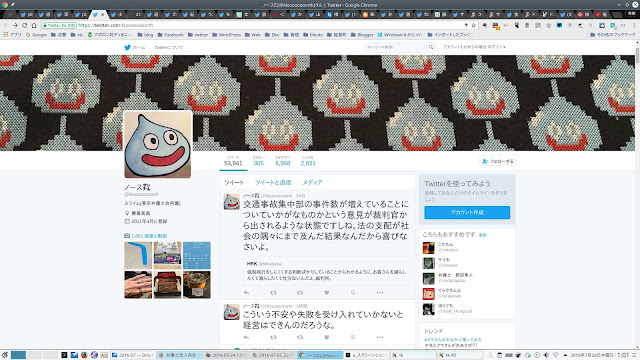The height and width of the screenshot is (360, 640).
Task: Reply to the 交通事故集中部 tweet
Action: [246, 292]
